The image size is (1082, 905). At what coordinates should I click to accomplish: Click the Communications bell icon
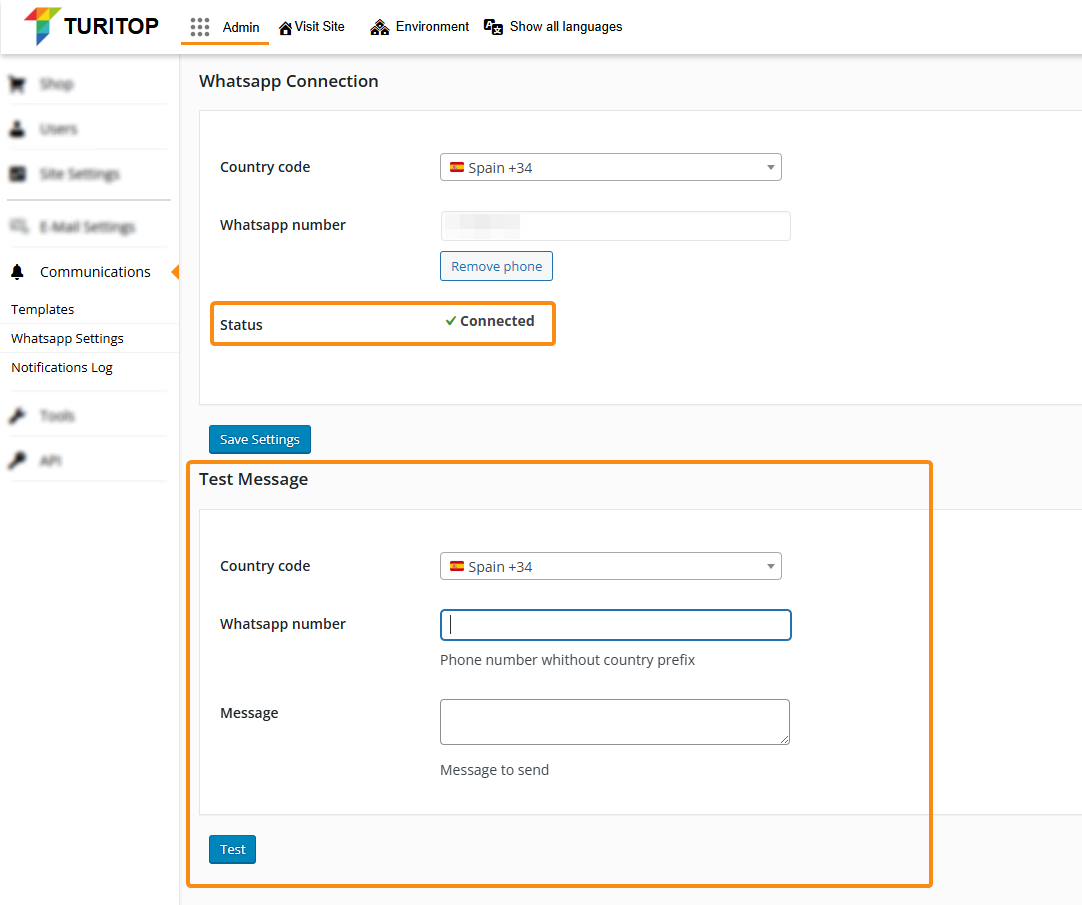[x=17, y=272]
